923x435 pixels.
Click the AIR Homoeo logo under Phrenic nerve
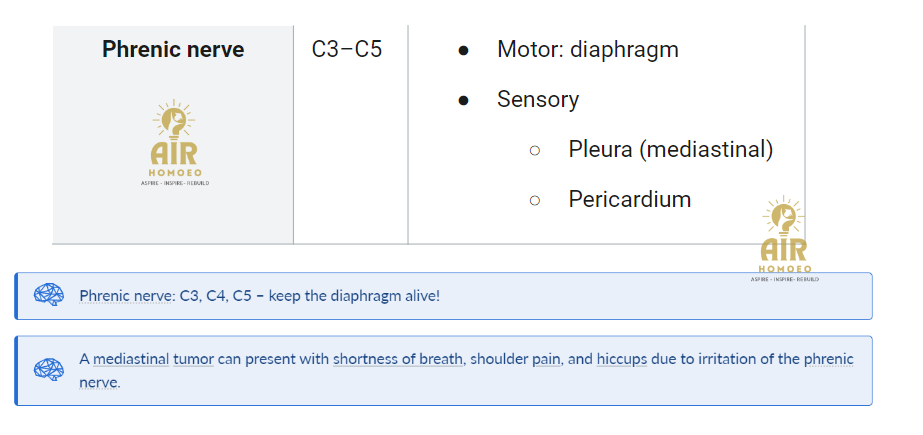(174, 143)
